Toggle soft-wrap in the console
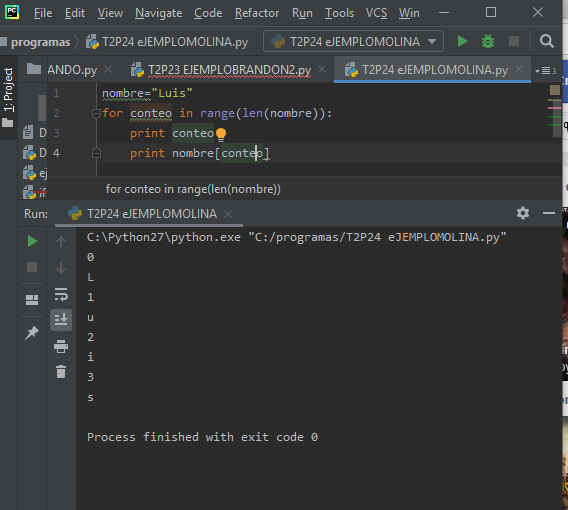The width and height of the screenshot is (568, 510). (x=61, y=294)
